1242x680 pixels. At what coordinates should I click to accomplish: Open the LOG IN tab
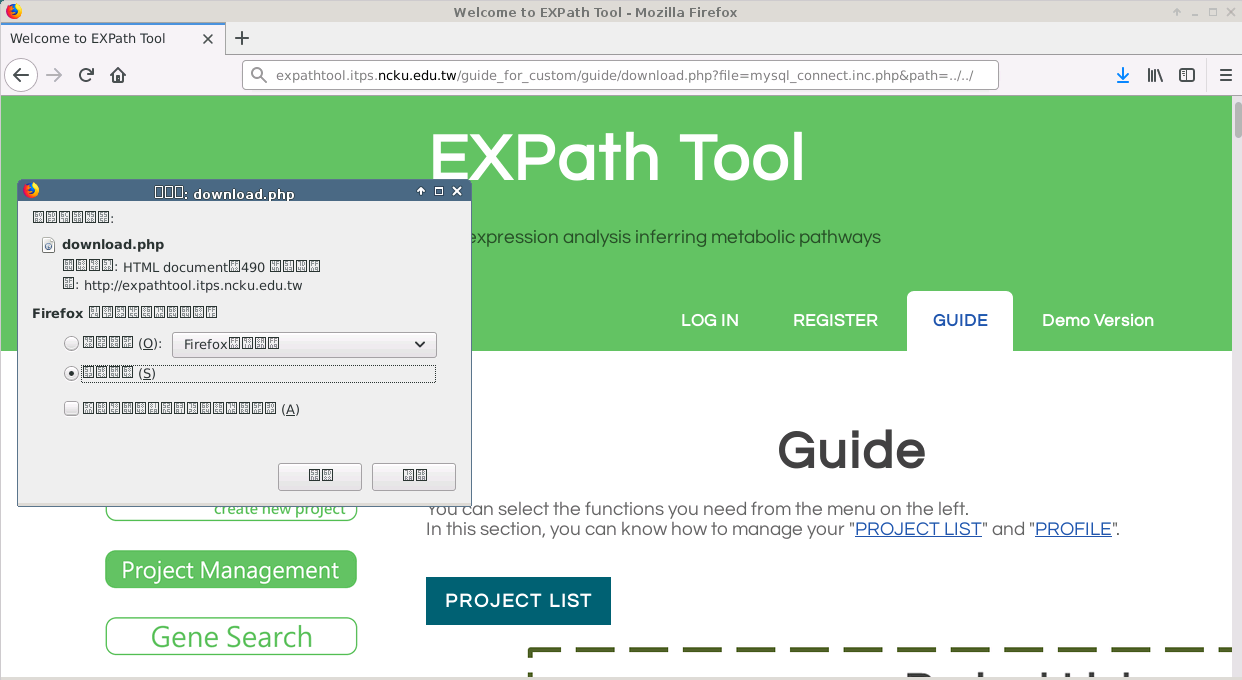pos(710,321)
